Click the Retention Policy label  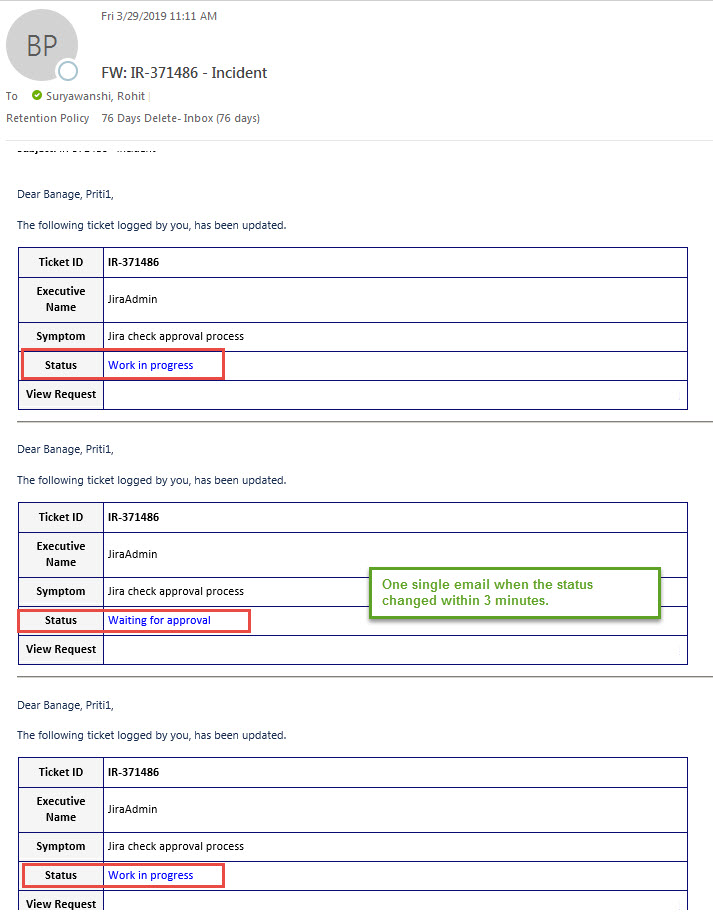(47, 118)
